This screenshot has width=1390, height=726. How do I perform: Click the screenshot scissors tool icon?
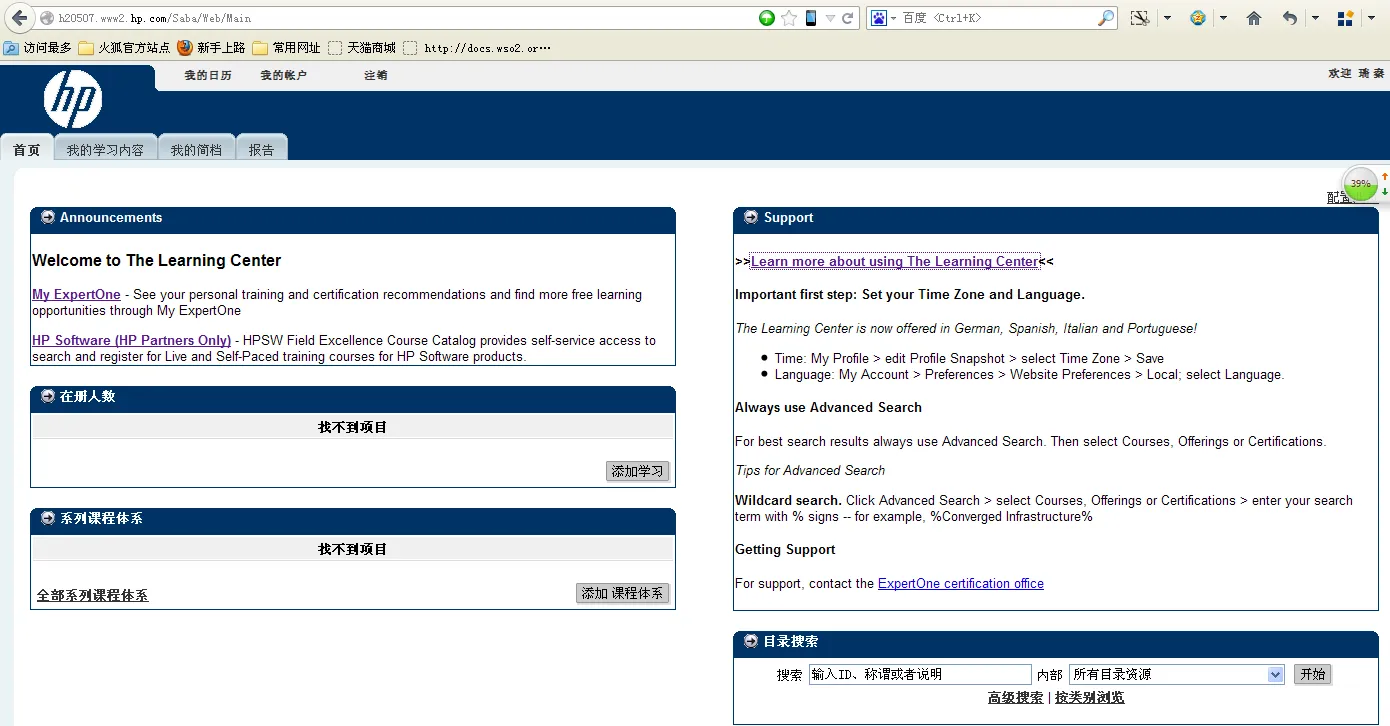1139,18
